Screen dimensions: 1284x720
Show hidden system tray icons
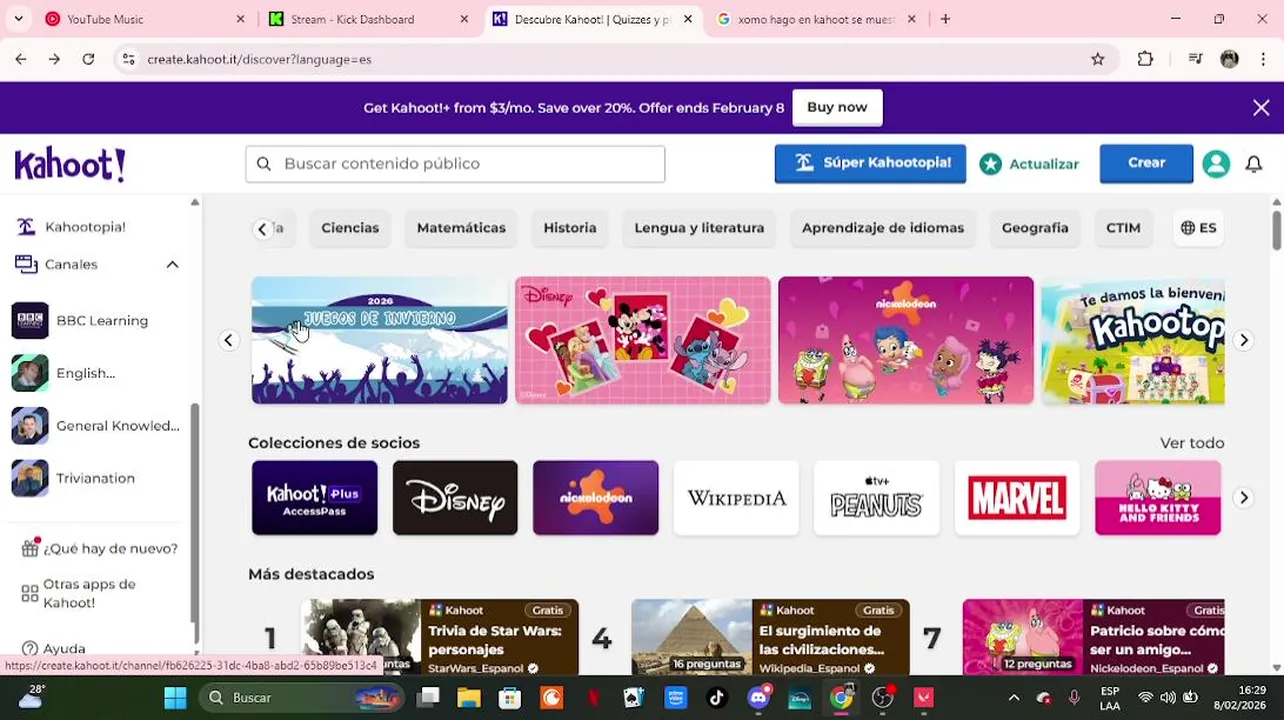pos(1013,697)
